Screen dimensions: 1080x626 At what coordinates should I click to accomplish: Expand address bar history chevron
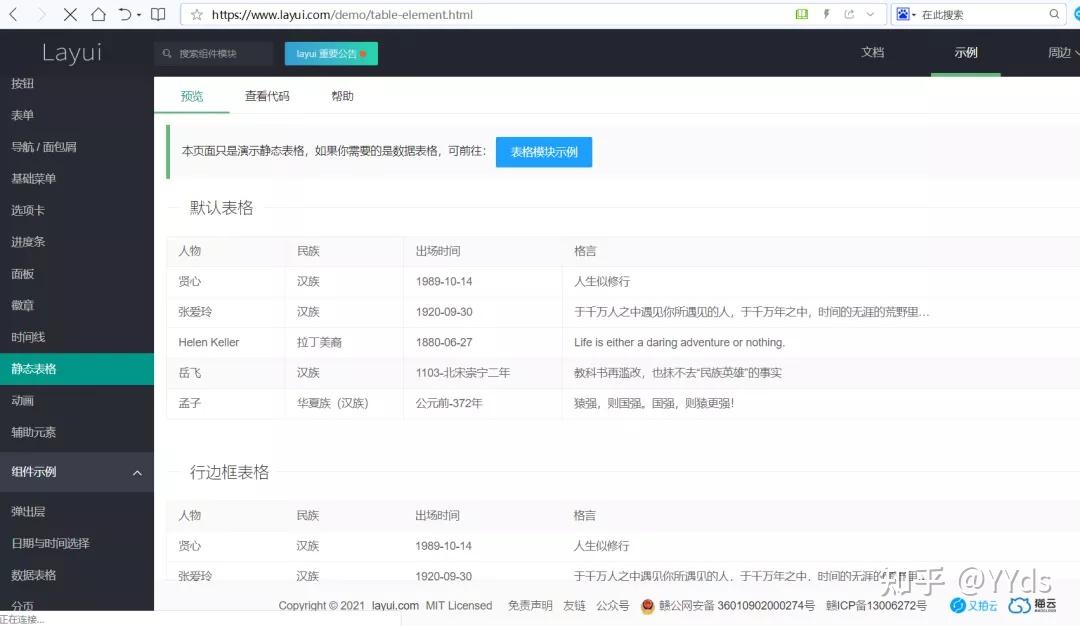tap(871, 14)
